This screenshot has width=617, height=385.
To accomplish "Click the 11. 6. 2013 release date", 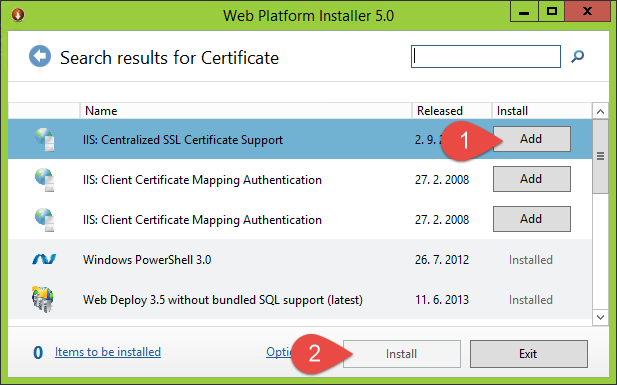I will (442, 300).
